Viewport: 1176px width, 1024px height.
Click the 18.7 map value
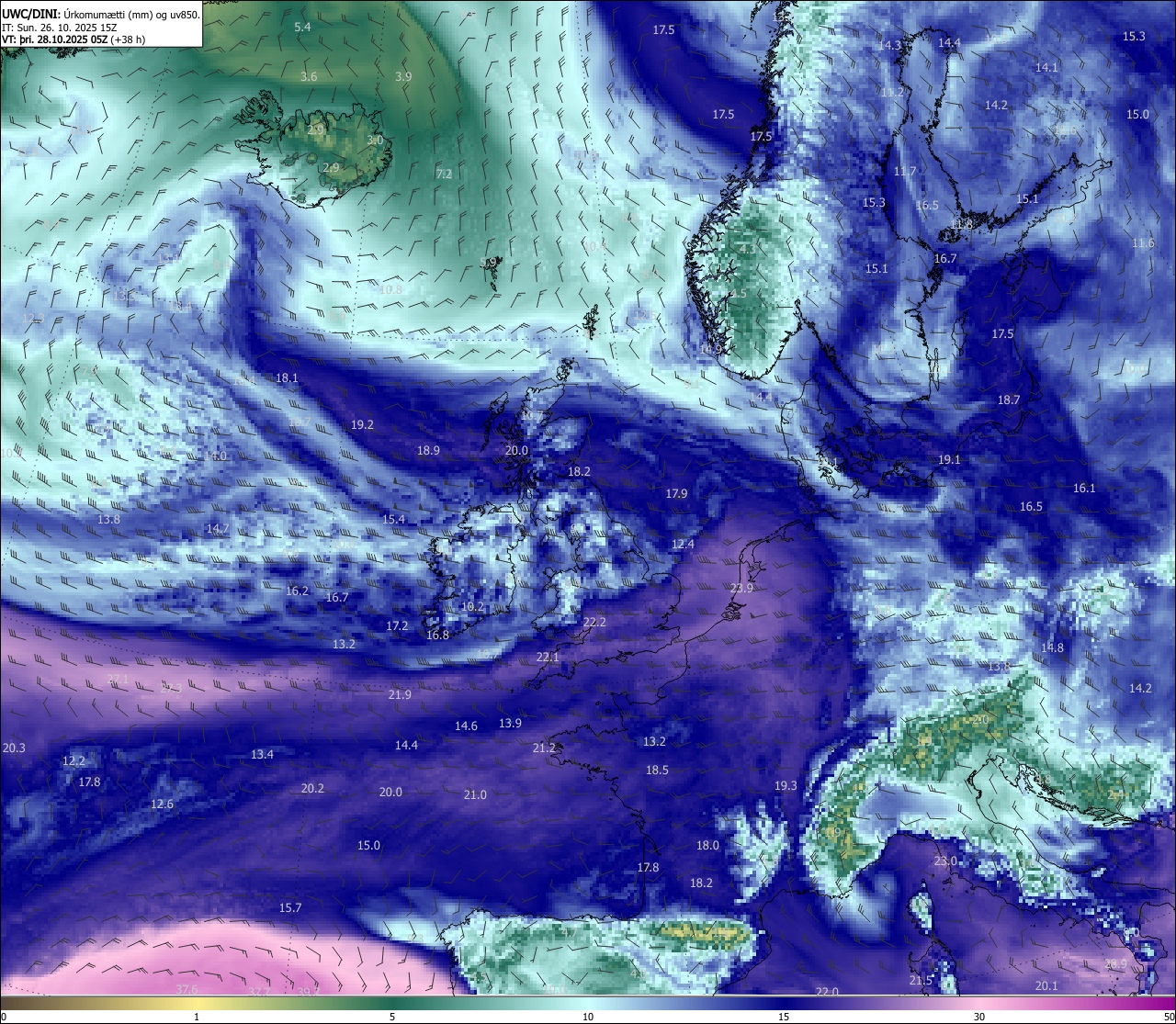point(1009,400)
